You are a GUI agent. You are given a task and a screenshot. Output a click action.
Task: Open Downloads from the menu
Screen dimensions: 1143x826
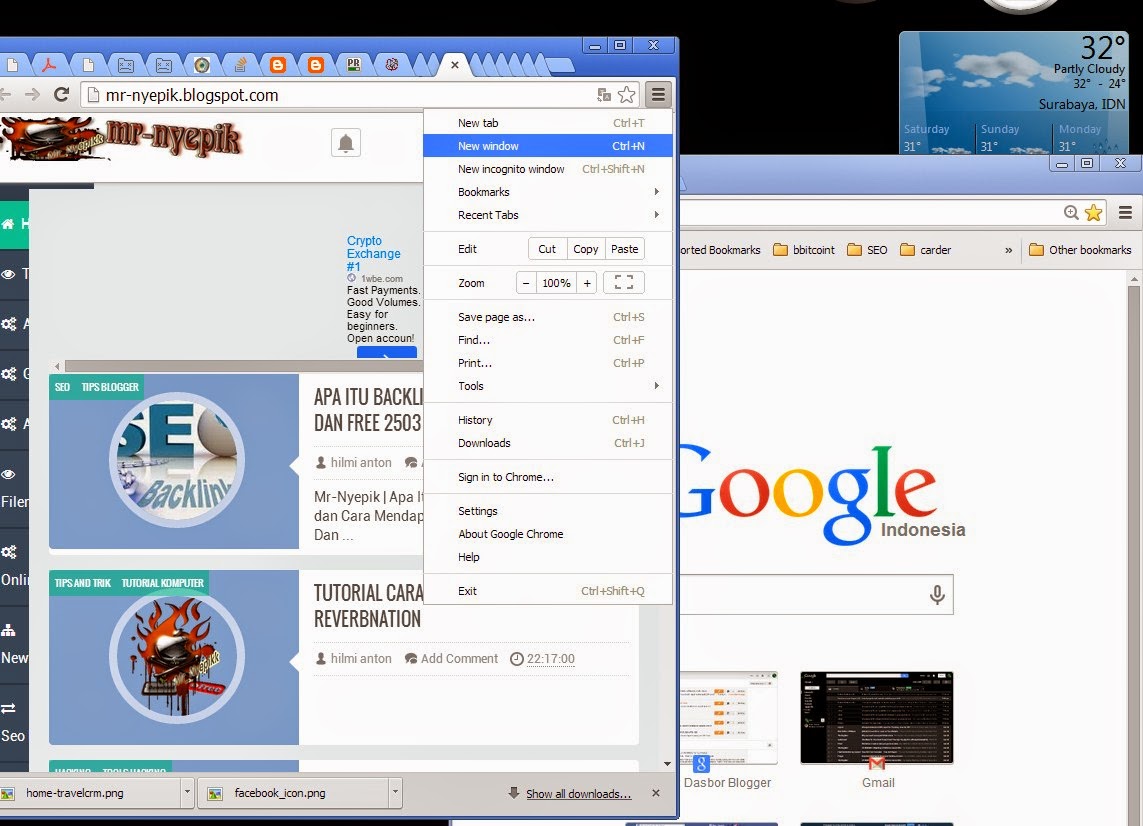547,443
